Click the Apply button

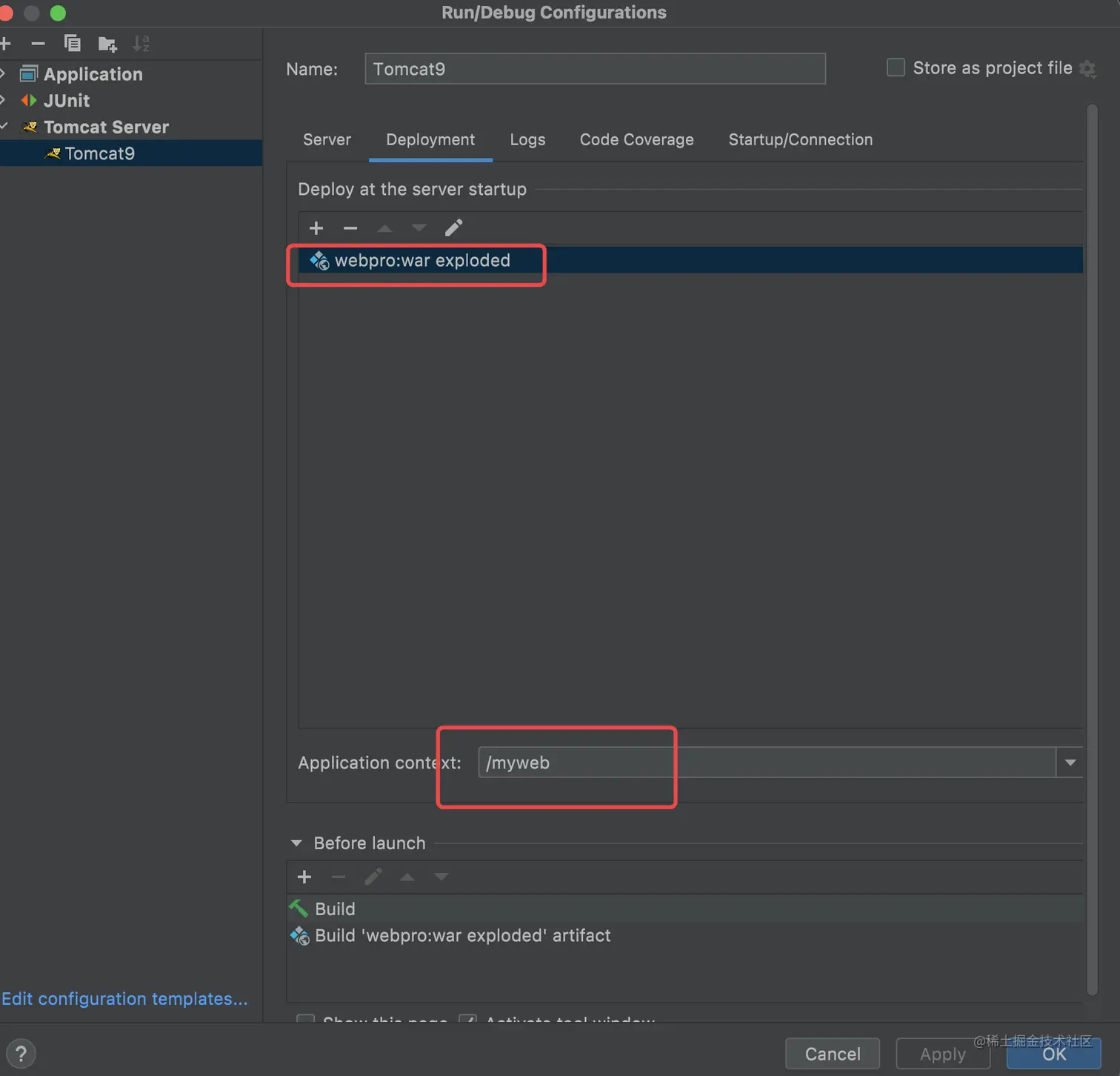(943, 1054)
